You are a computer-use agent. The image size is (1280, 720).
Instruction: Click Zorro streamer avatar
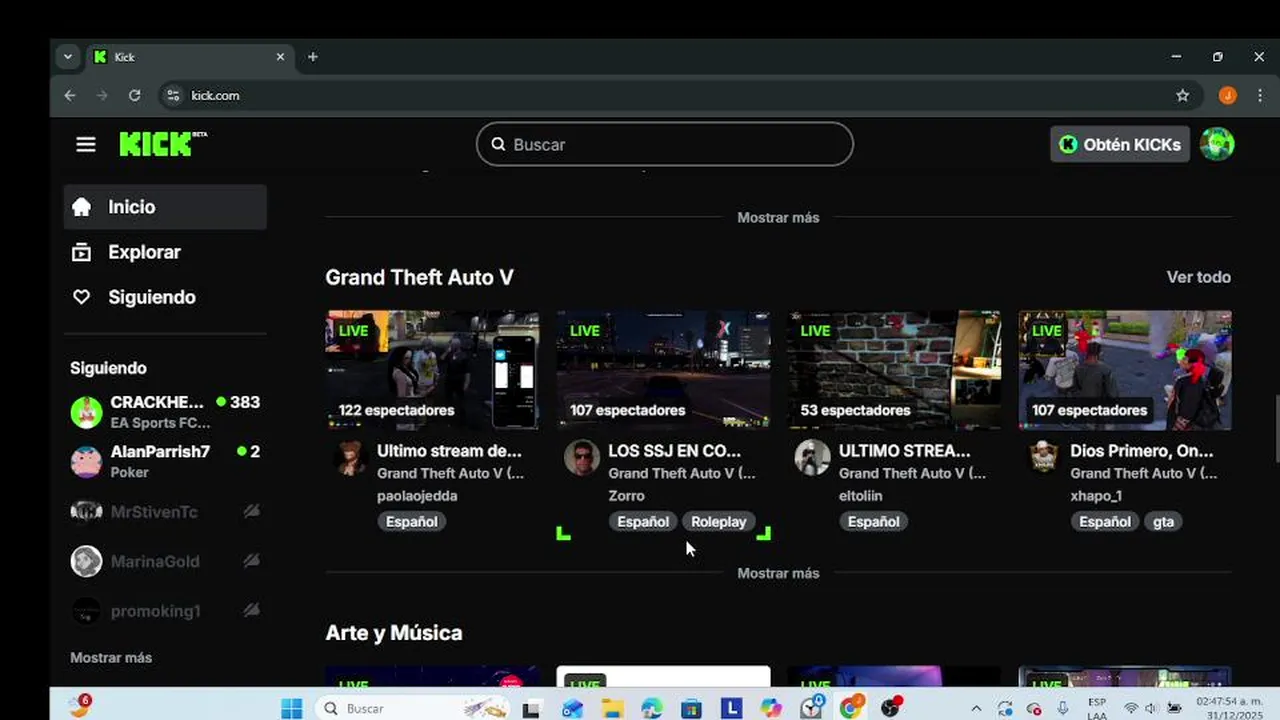[582, 458]
